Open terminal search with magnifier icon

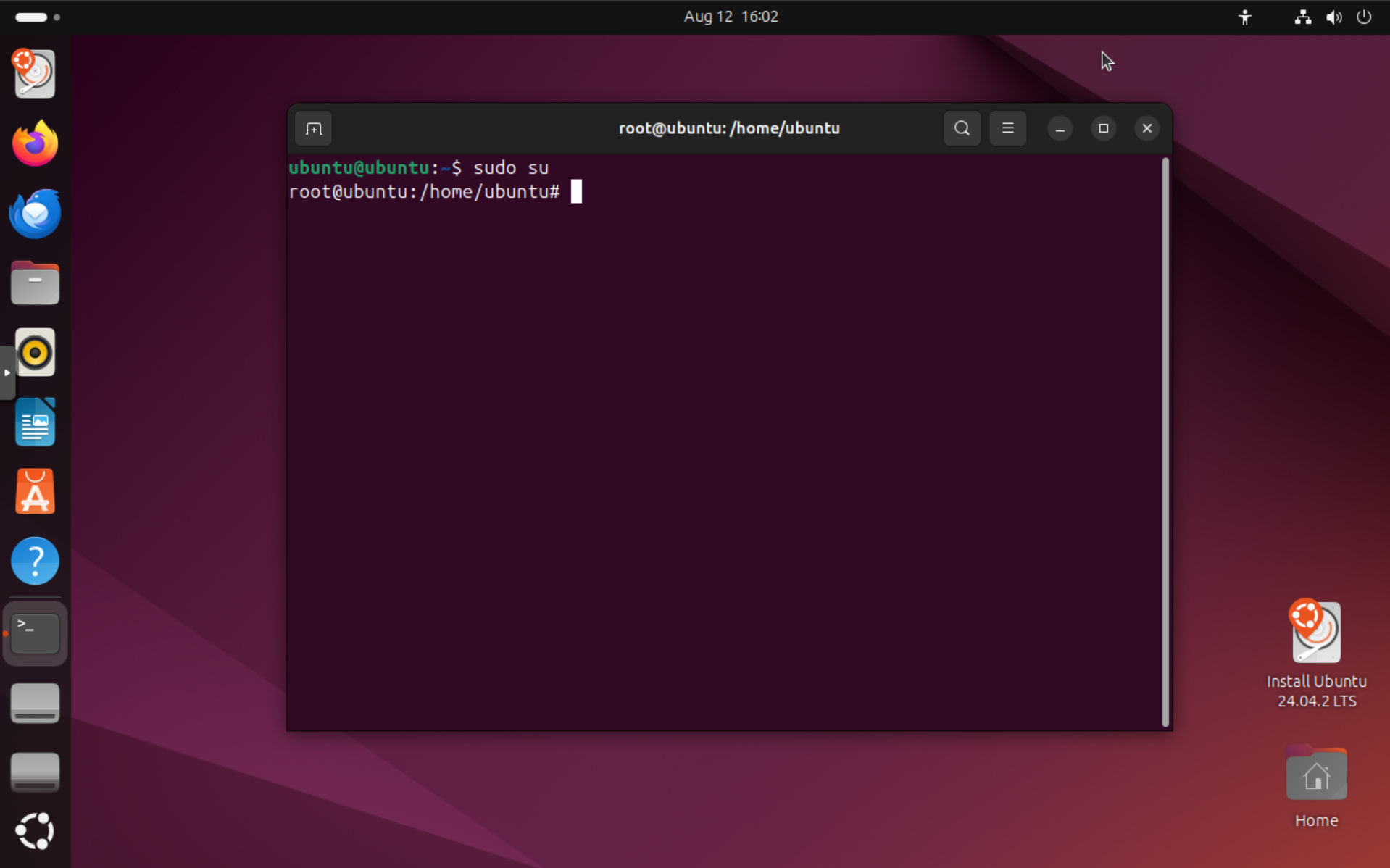coord(962,128)
